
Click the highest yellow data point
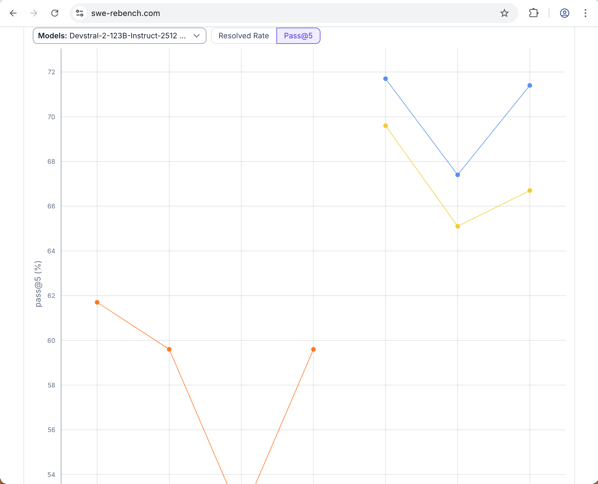click(386, 126)
